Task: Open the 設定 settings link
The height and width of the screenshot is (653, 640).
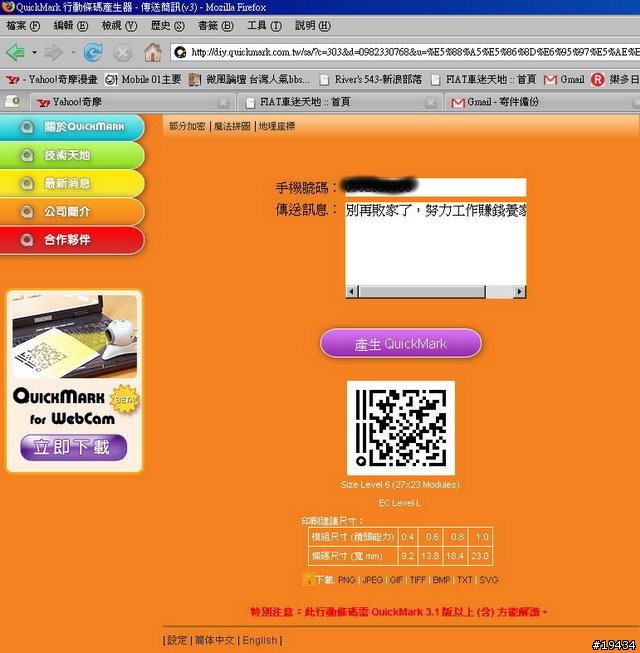Action: pyautogui.click(x=177, y=640)
